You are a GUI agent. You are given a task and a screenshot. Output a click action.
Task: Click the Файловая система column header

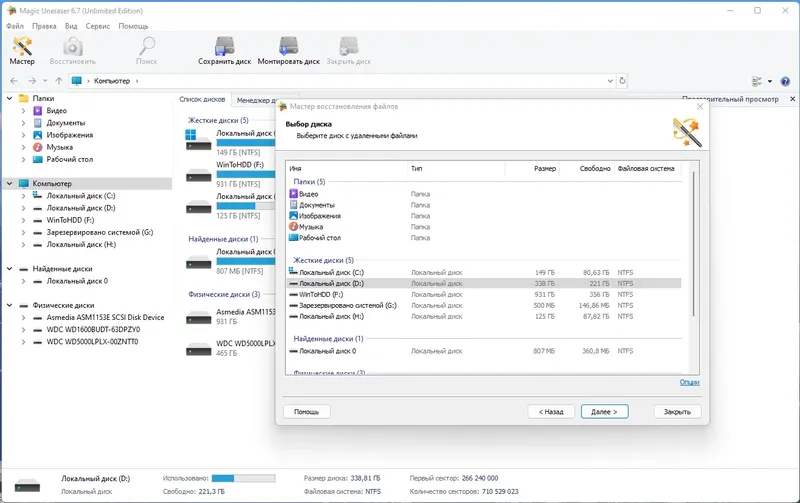tap(646, 168)
